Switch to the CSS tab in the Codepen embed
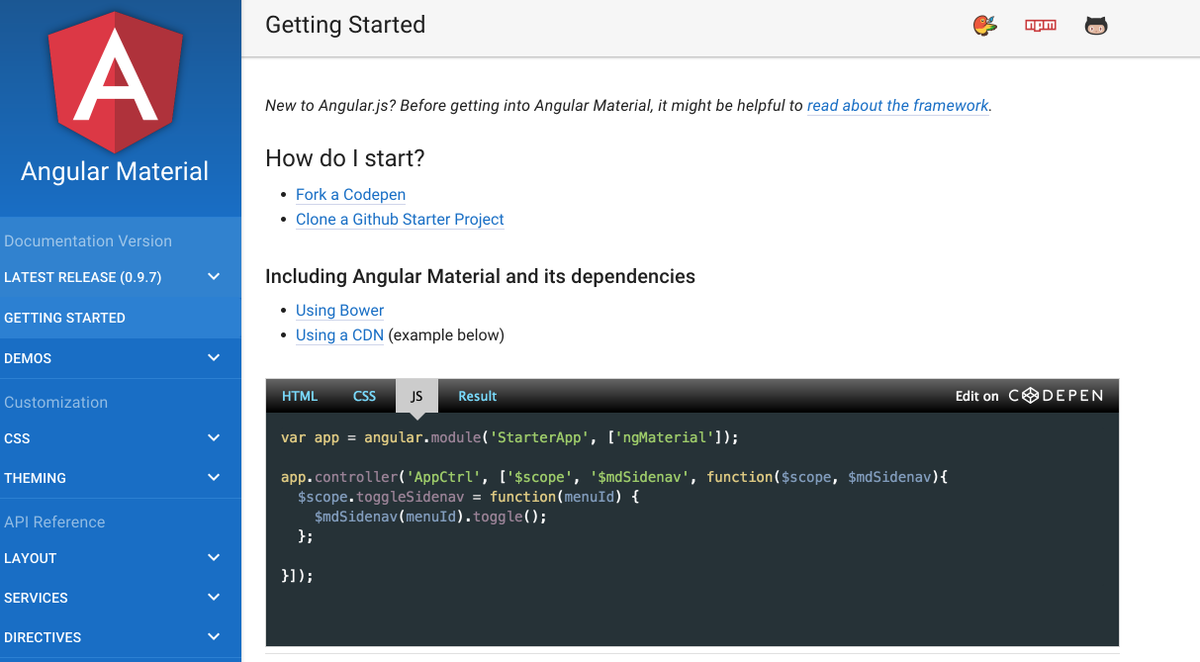 click(x=364, y=396)
